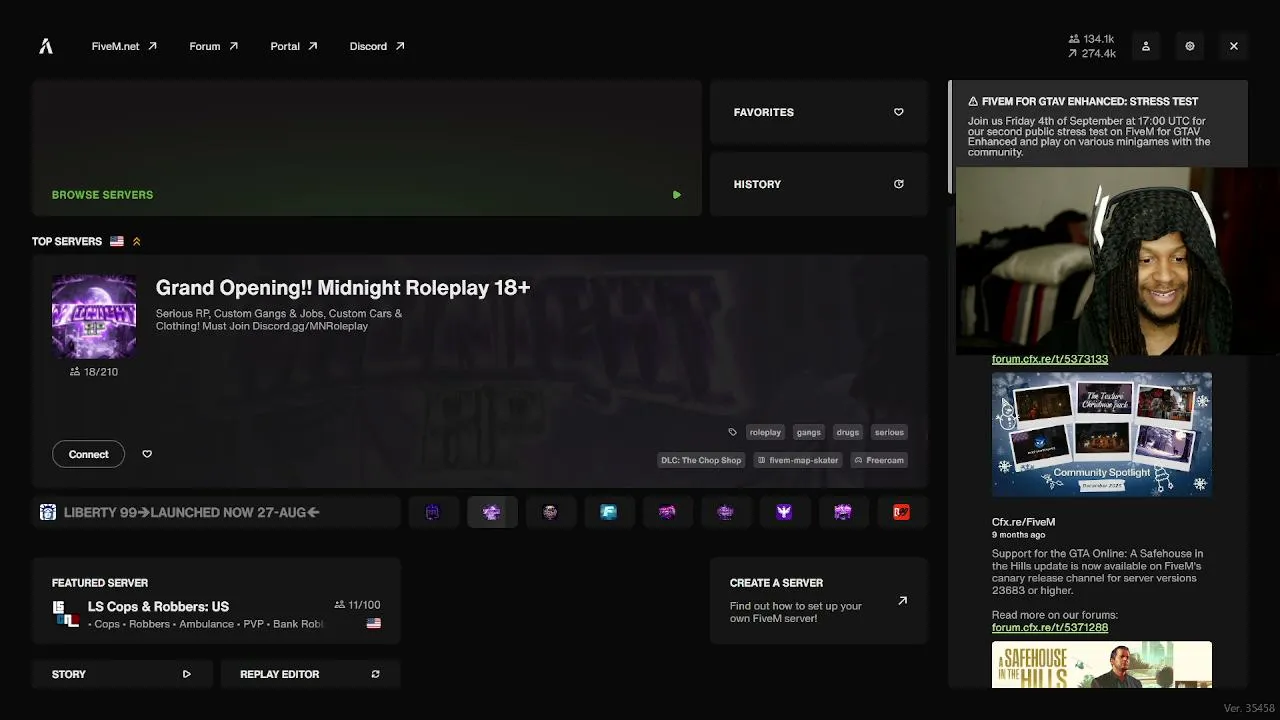The image size is (1280, 720).
Task: Click the US flag beside Top Servers
Action: coord(117,241)
